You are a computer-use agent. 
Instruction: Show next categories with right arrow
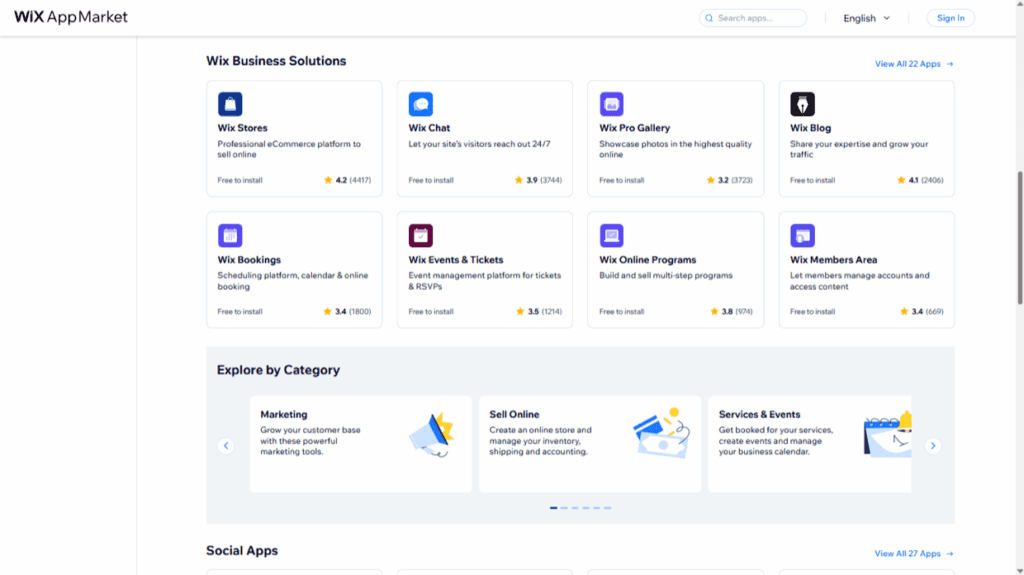point(933,446)
